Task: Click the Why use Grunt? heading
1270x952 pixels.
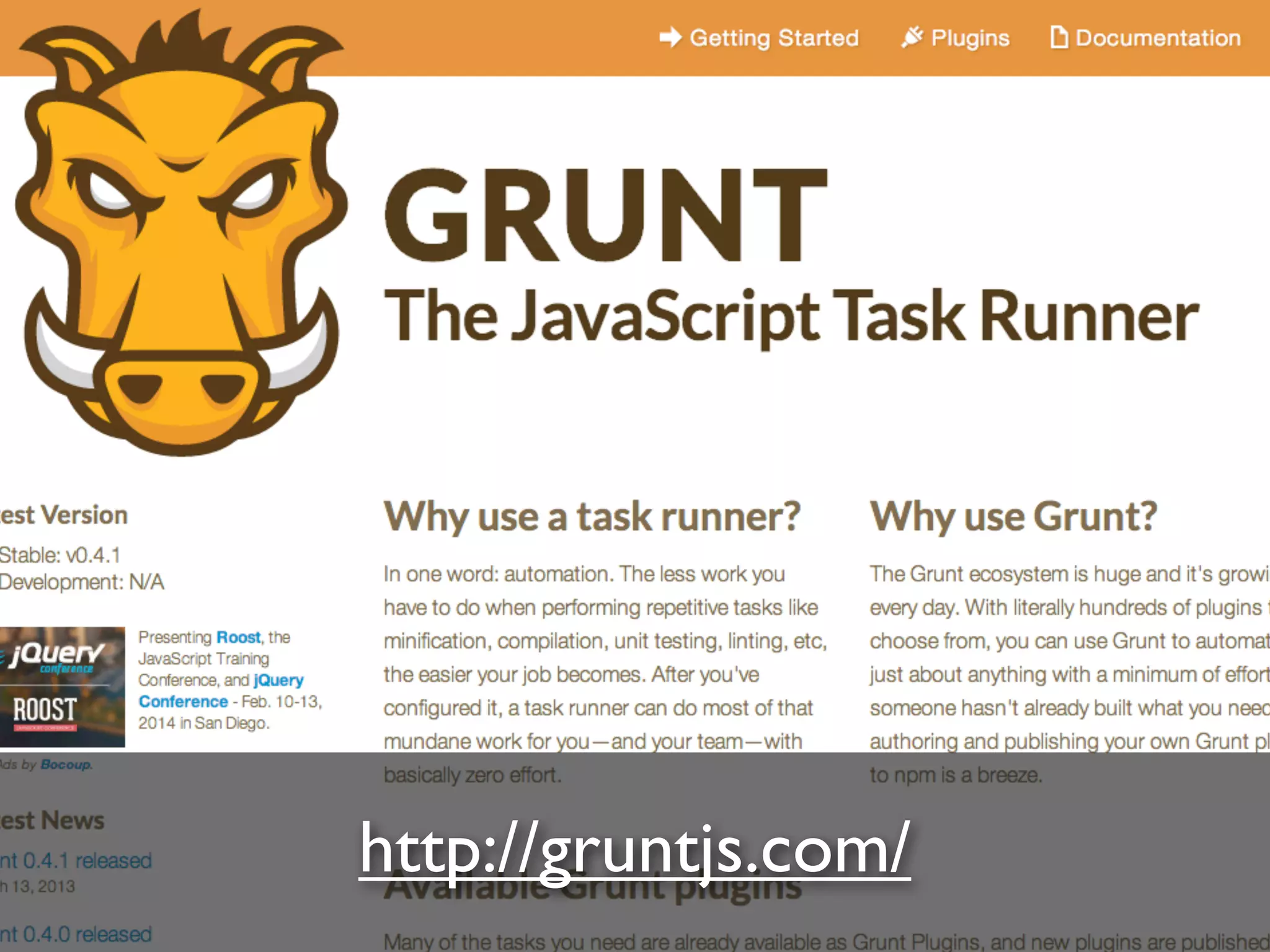Action: [x=1014, y=516]
